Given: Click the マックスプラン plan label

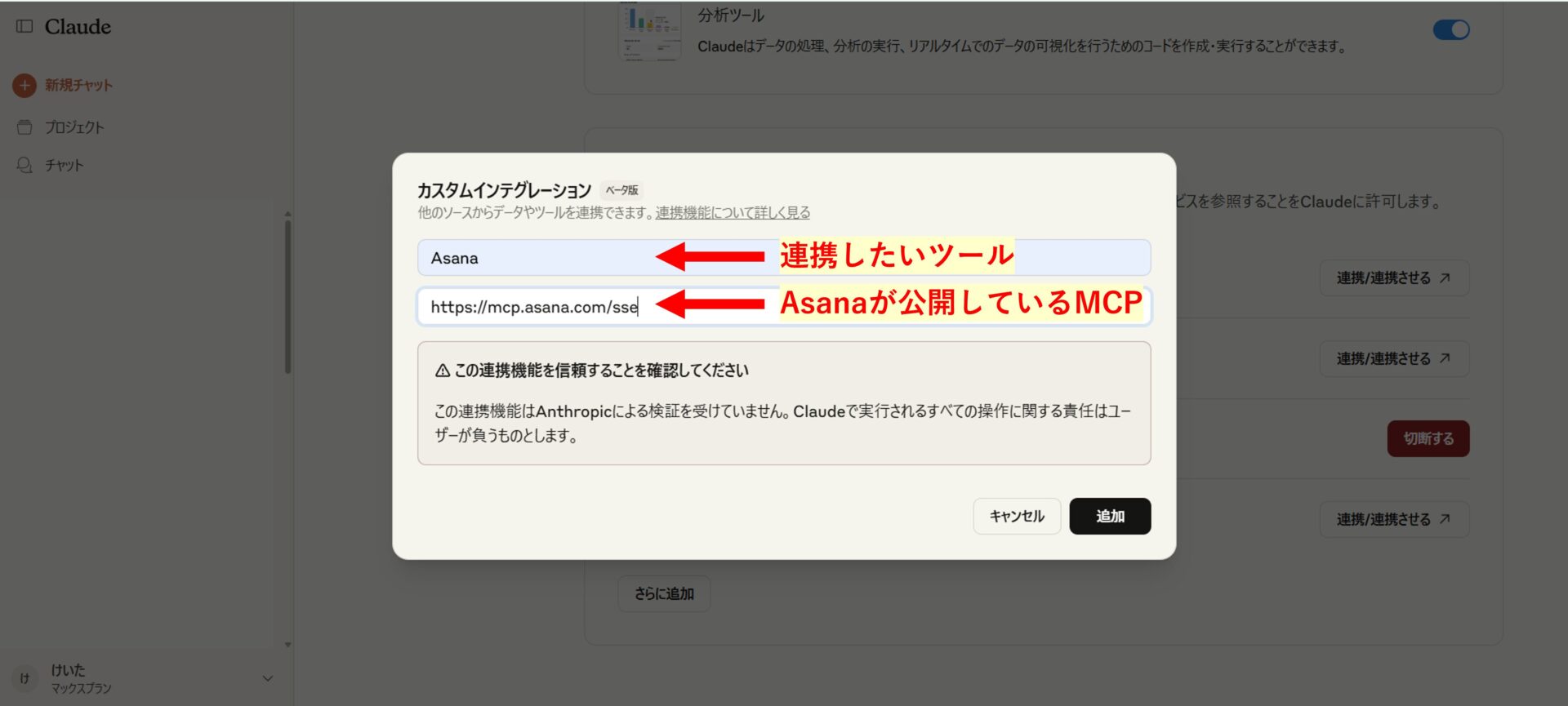Looking at the screenshot, I should (81, 688).
